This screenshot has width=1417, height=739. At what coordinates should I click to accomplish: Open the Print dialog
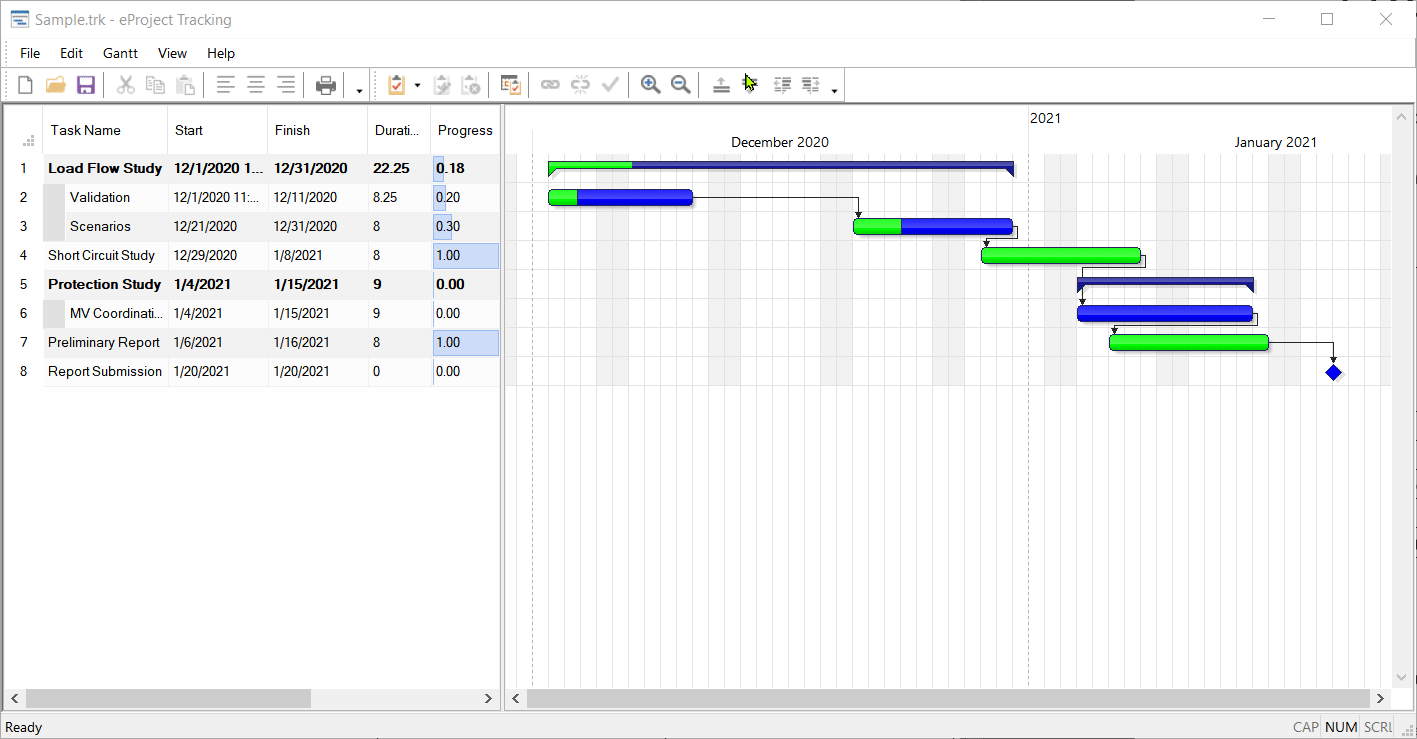pyautogui.click(x=325, y=84)
